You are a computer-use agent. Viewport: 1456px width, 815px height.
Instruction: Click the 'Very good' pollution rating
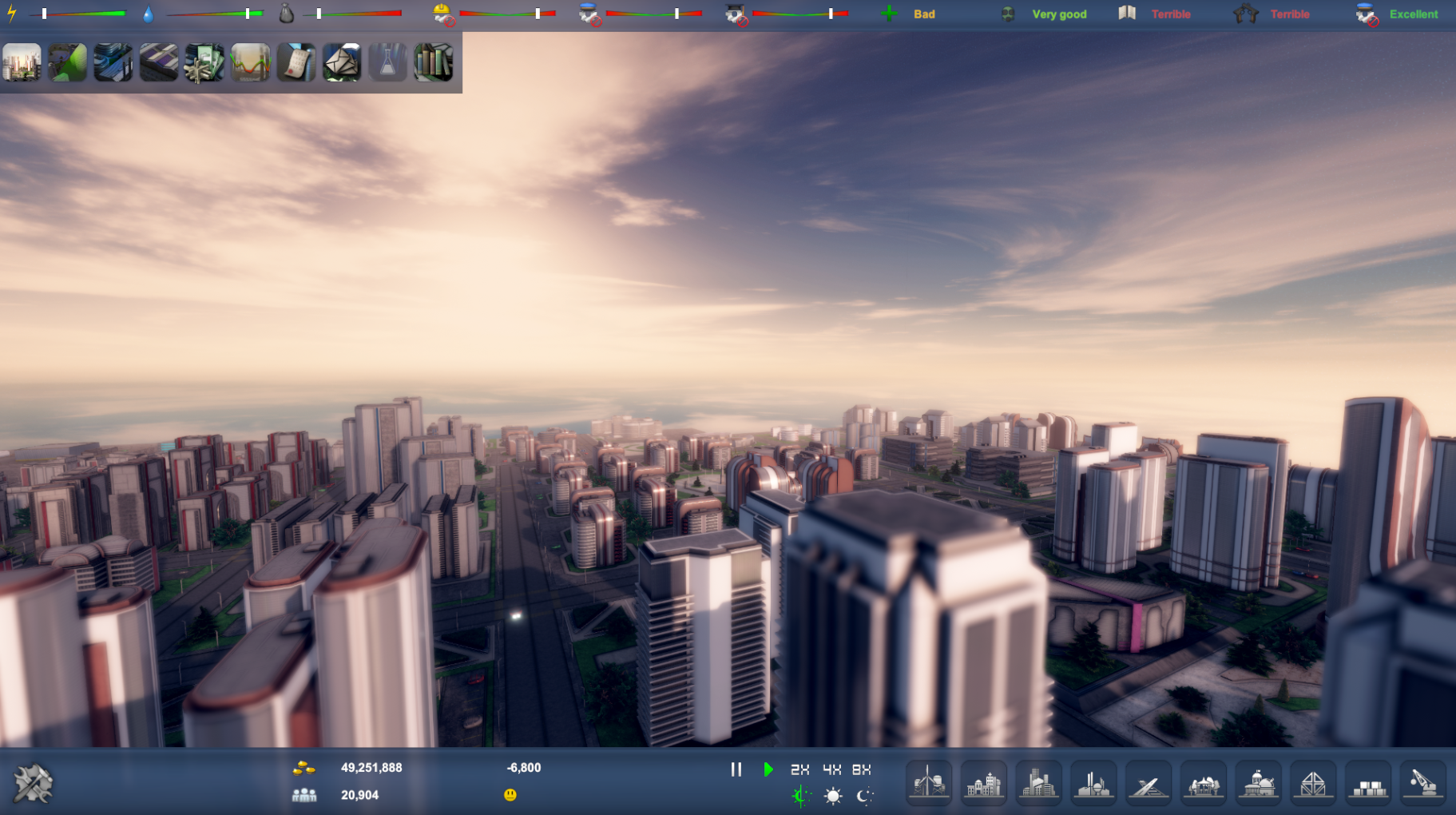click(x=1059, y=14)
